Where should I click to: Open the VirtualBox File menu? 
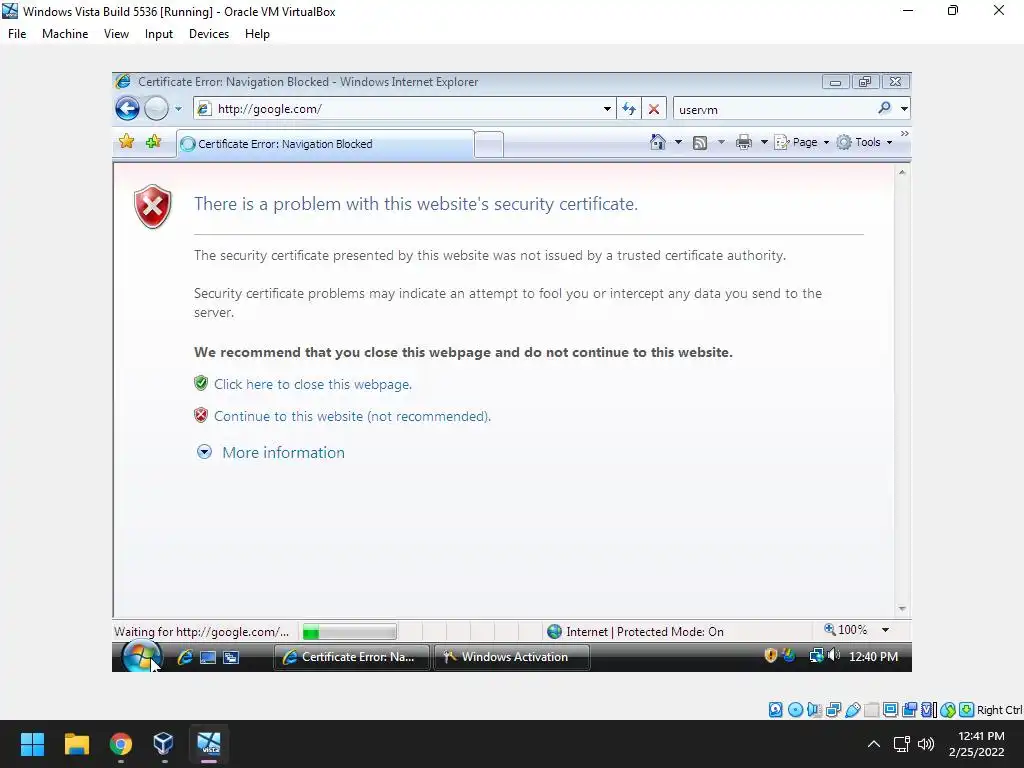[17, 34]
